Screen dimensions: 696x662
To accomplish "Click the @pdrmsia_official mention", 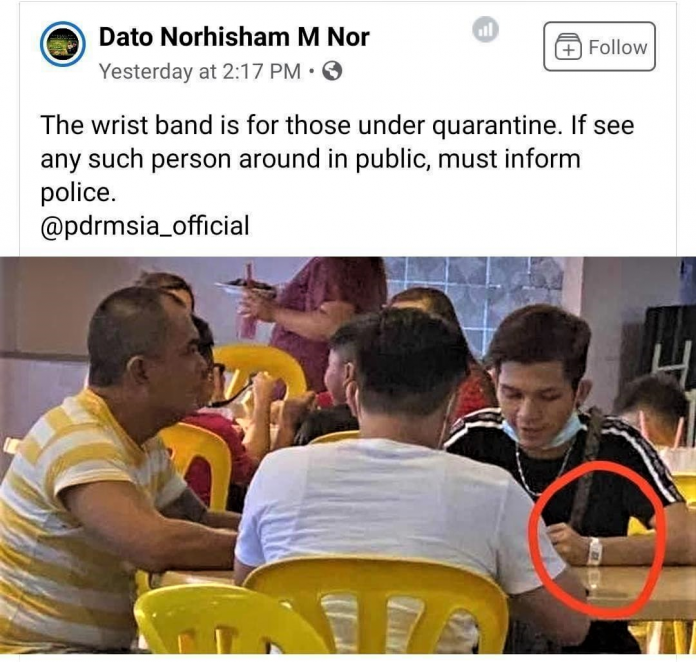I will (145, 226).
